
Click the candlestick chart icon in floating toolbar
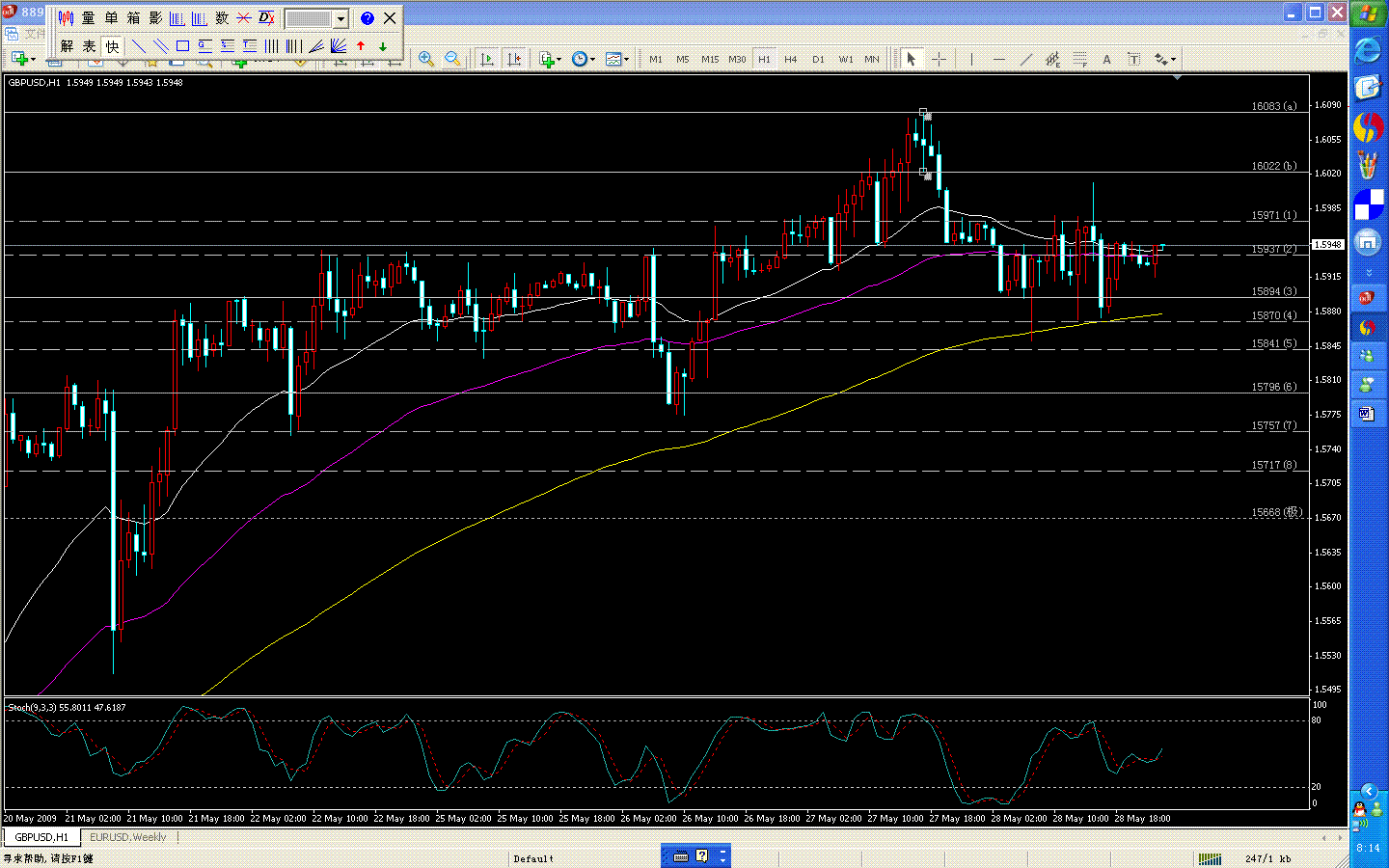(67, 18)
